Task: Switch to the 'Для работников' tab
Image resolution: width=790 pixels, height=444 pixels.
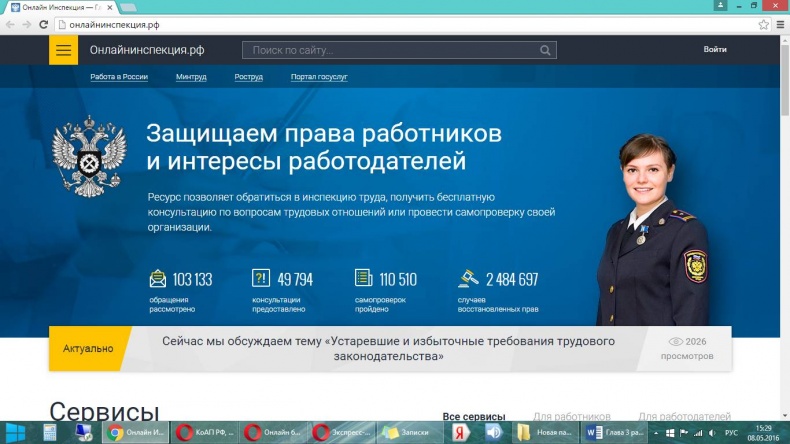Action: 571,416
